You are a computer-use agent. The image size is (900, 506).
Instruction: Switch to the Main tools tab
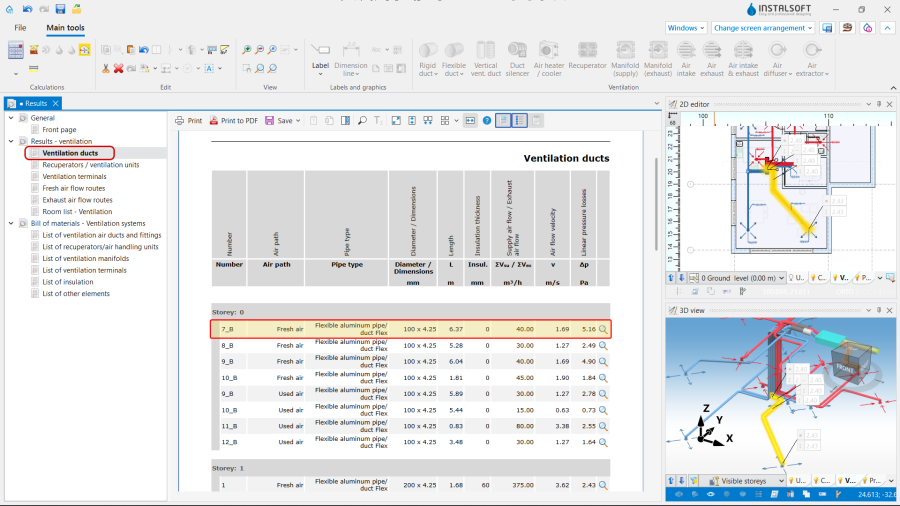66,28
